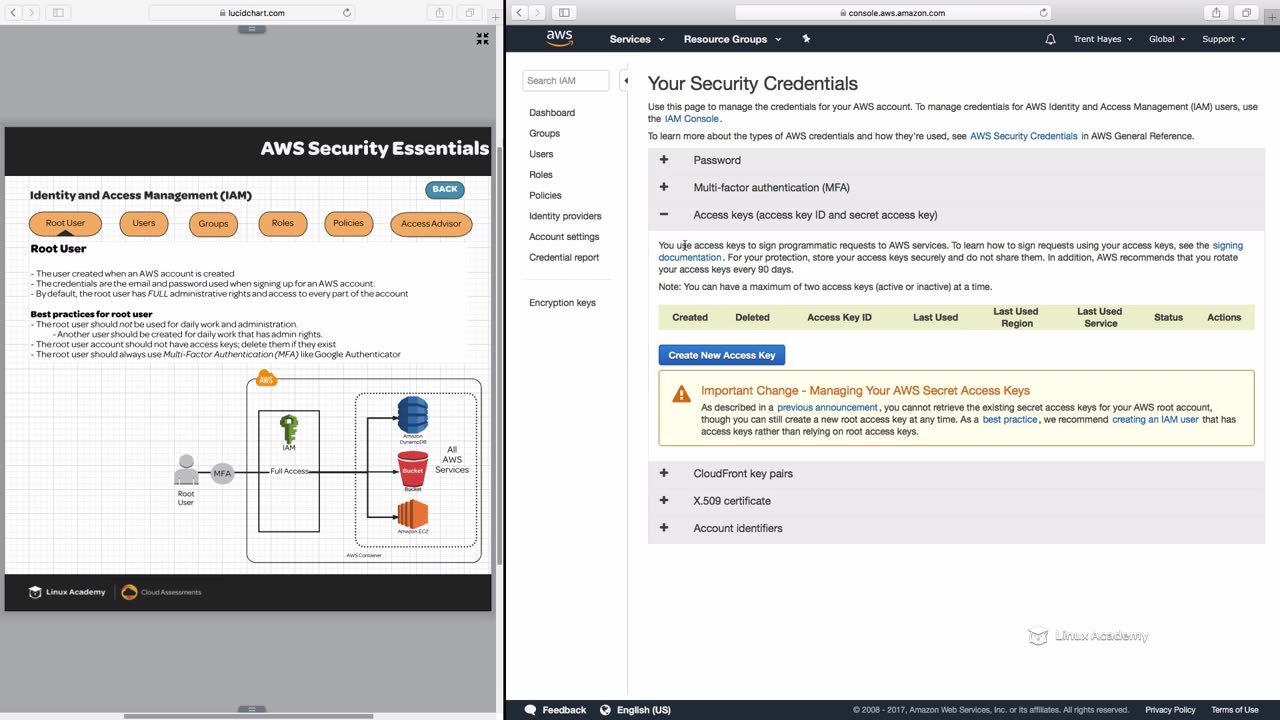
Task: Open the AWS Security Credentials reference link
Action: (1024, 136)
